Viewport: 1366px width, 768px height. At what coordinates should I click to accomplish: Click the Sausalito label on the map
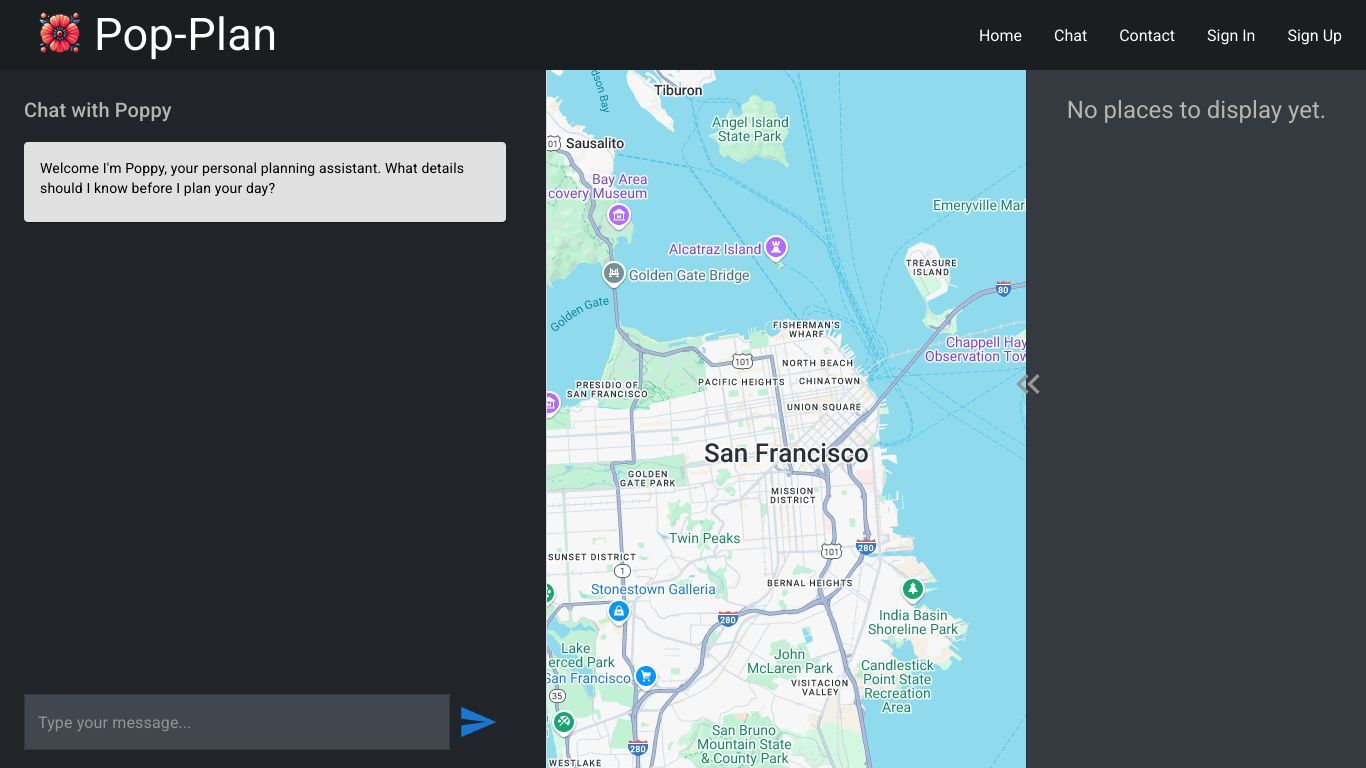point(594,143)
